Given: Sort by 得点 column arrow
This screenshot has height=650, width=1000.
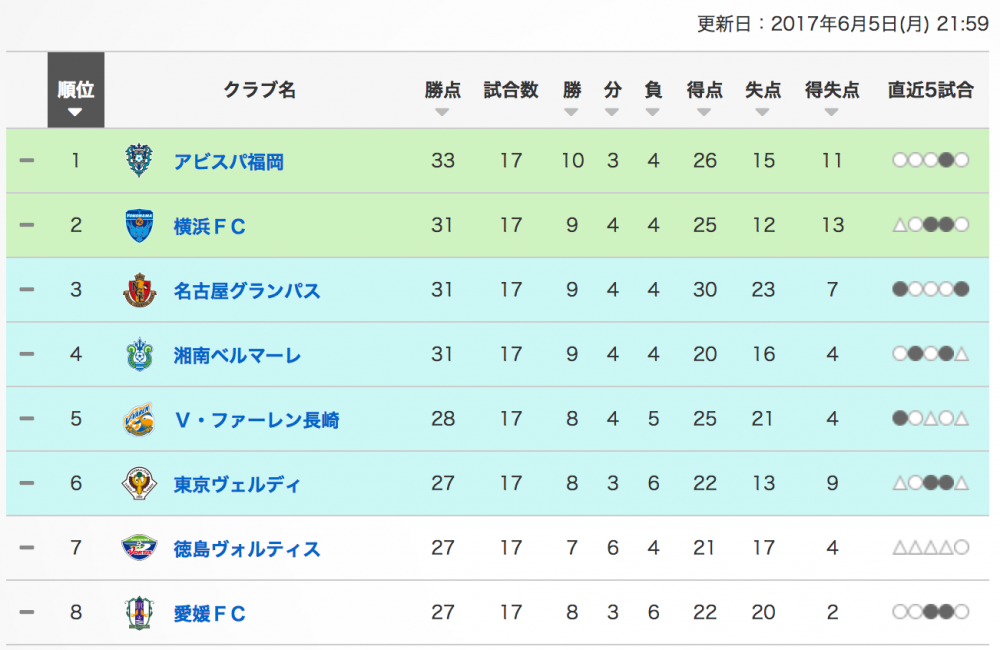Looking at the screenshot, I should coord(704,112).
